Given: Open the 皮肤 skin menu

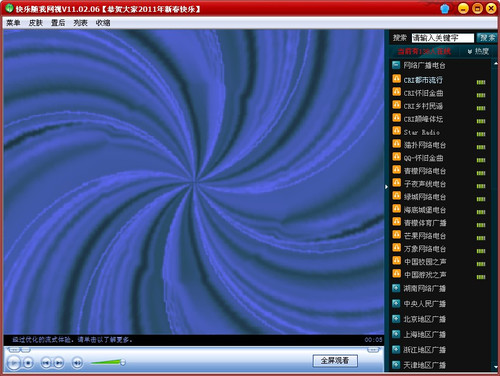Looking at the screenshot, I should [x=35, y=23].
